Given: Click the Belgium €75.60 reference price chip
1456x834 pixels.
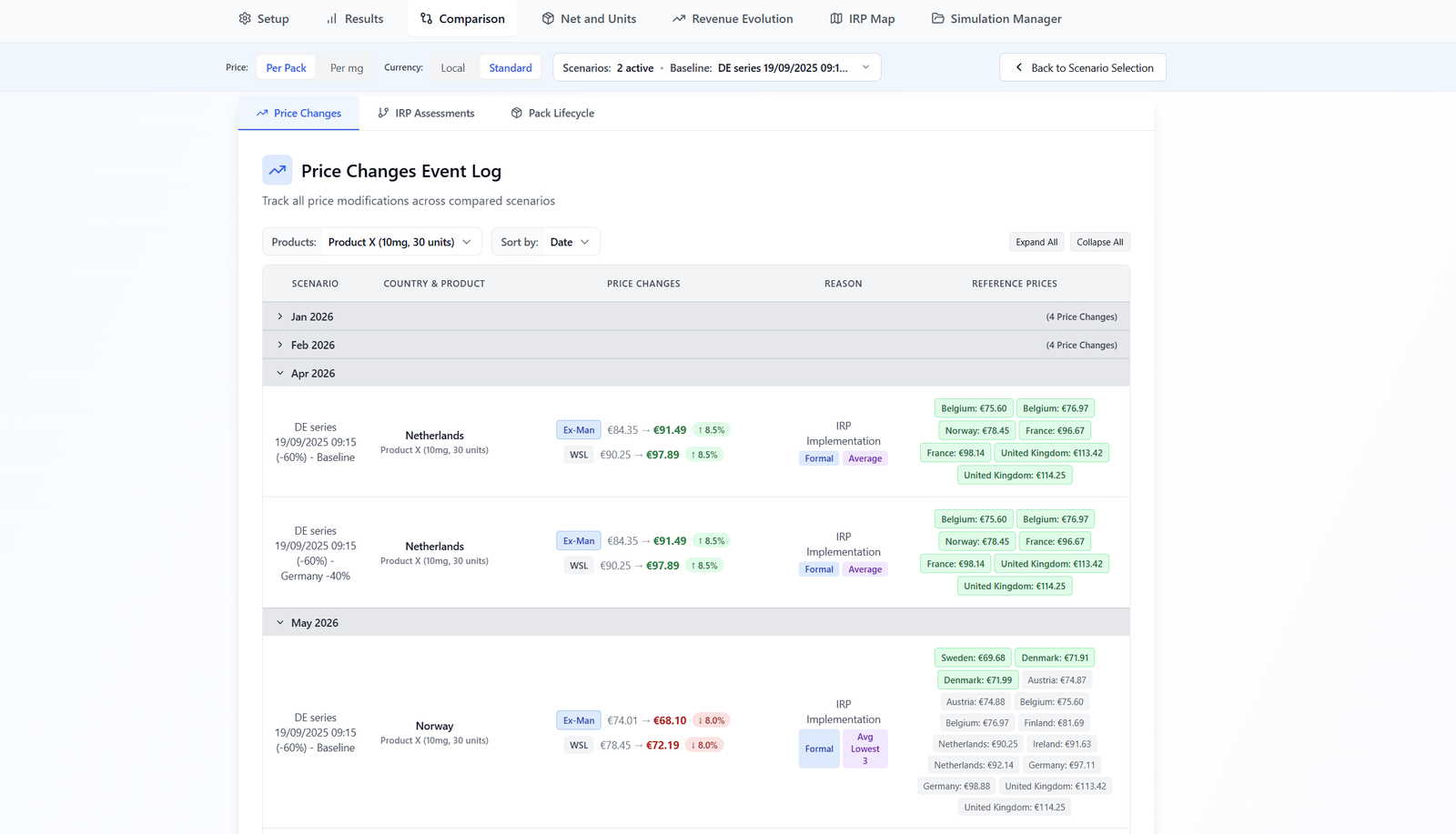Looking at the screenshot, I should (x=973, y=407).
